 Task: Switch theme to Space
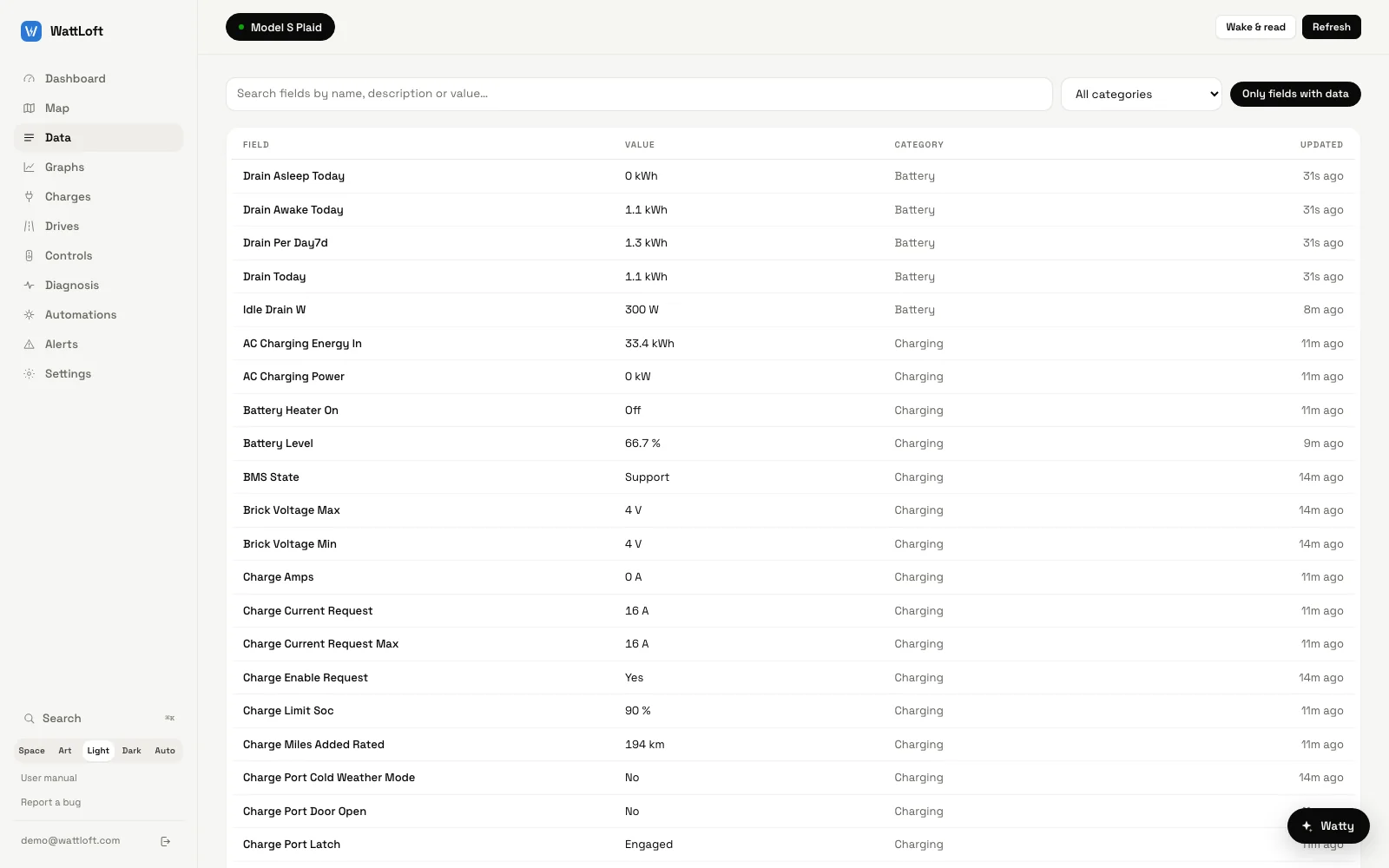coord(32,751)
